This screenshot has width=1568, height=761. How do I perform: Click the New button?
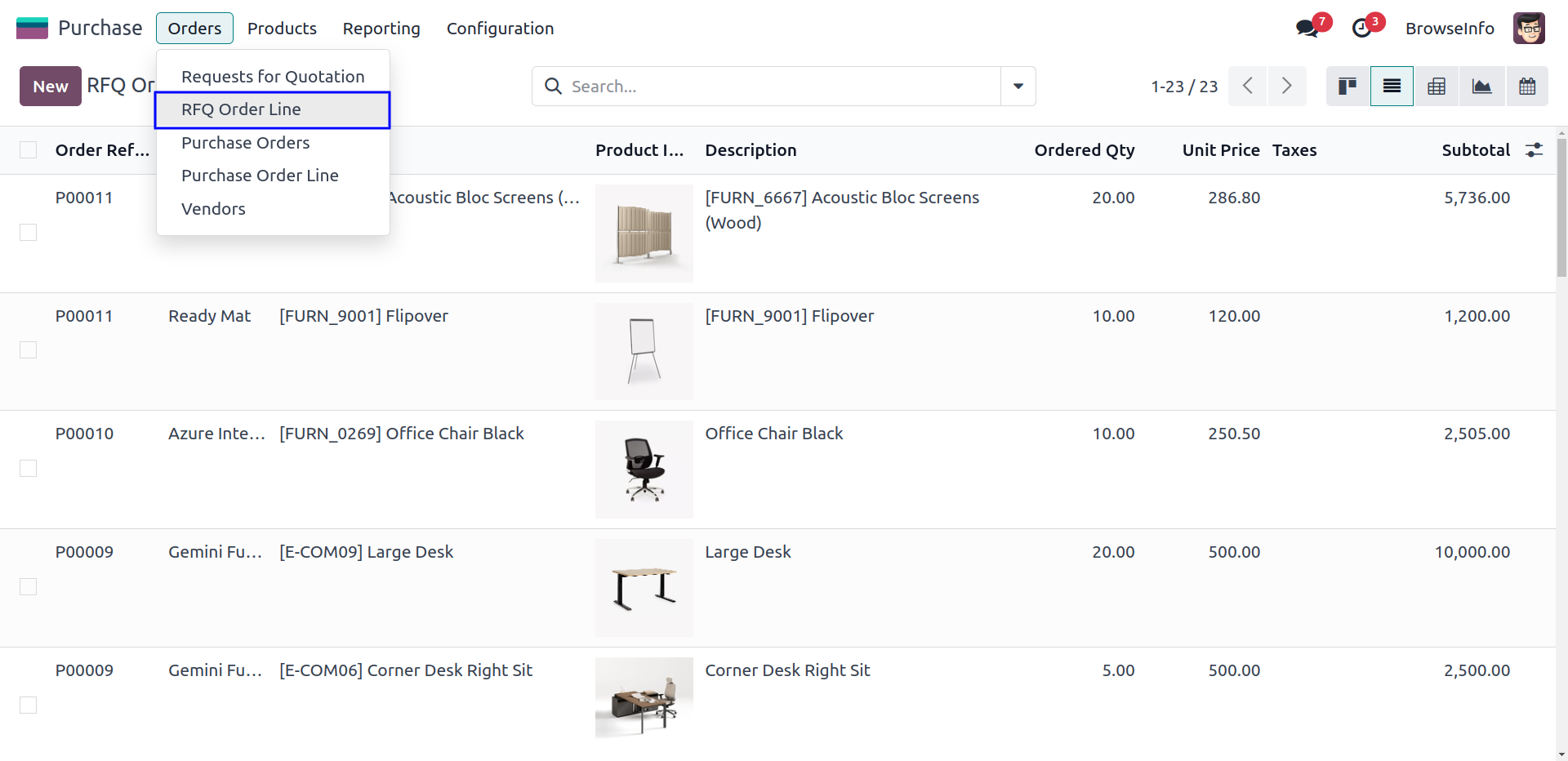point(50,86)
